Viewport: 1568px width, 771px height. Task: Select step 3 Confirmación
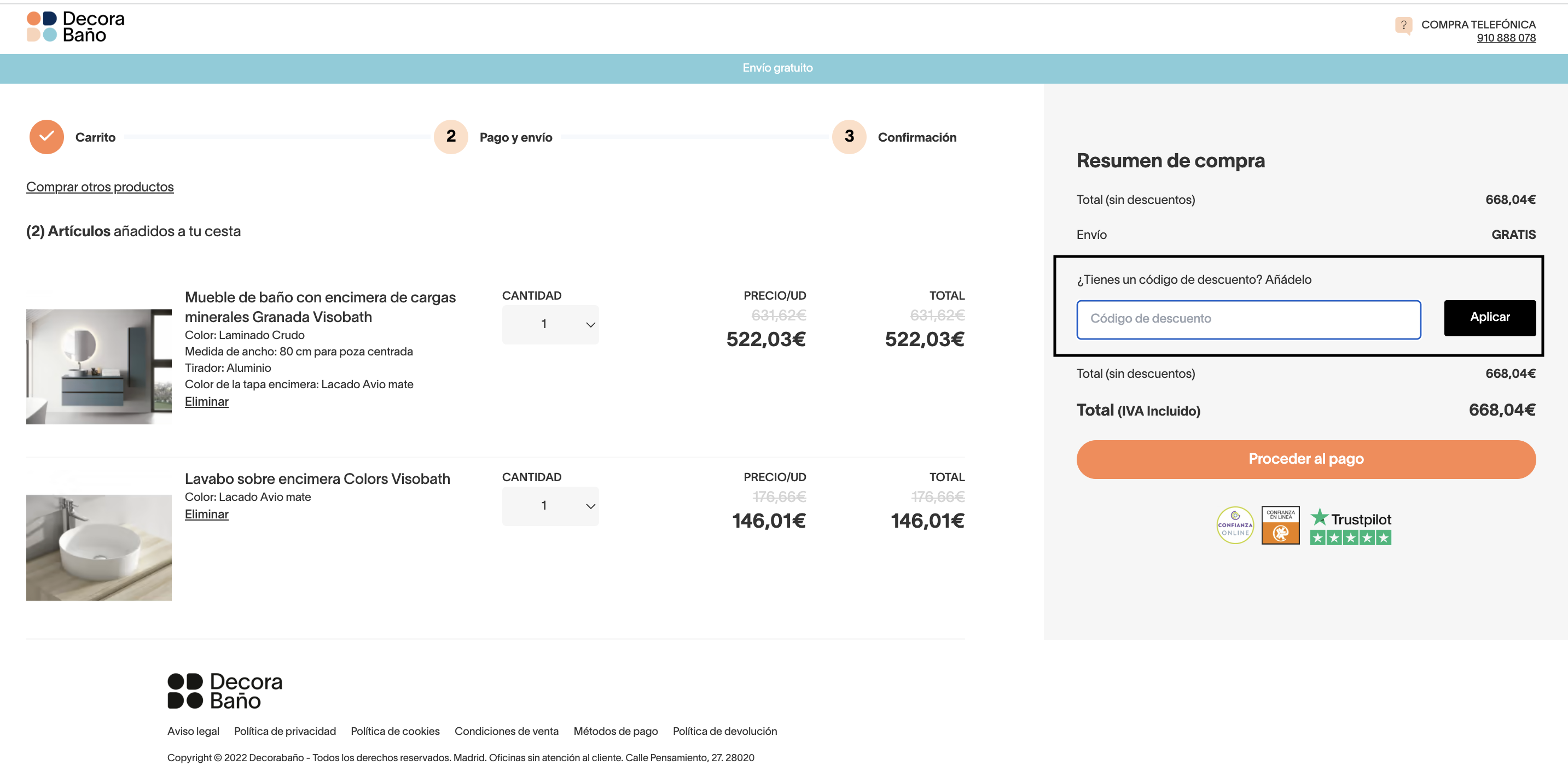[849, 137]
